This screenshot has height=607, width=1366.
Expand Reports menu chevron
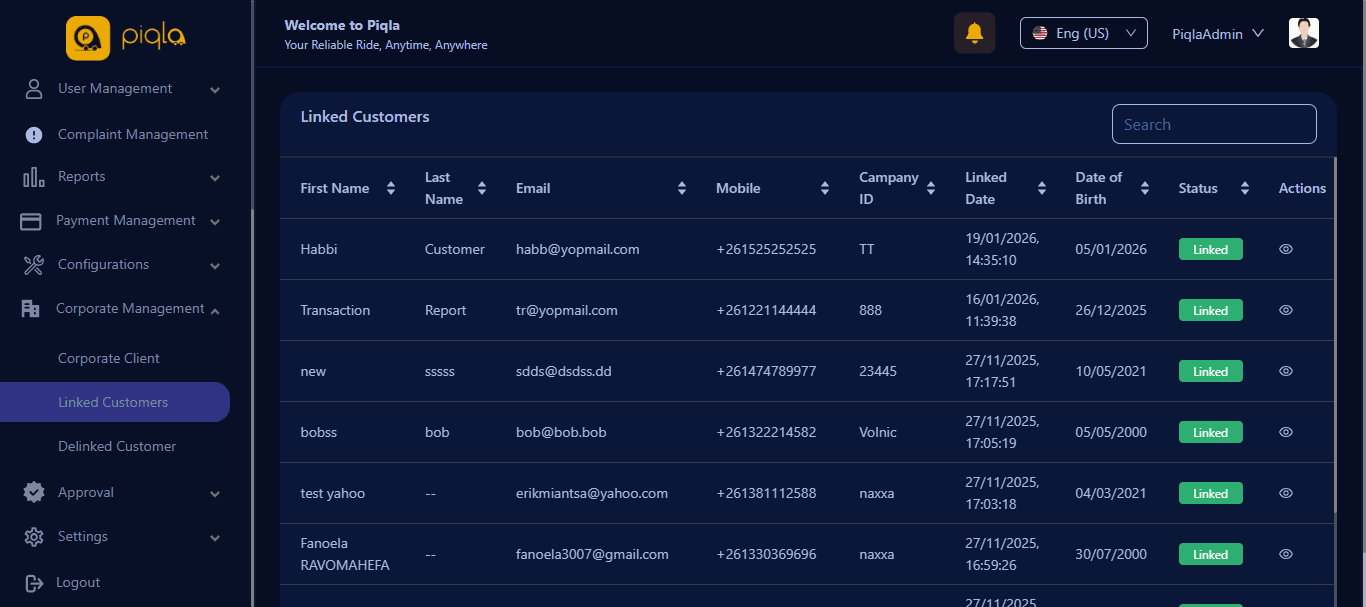click(215, 178)
